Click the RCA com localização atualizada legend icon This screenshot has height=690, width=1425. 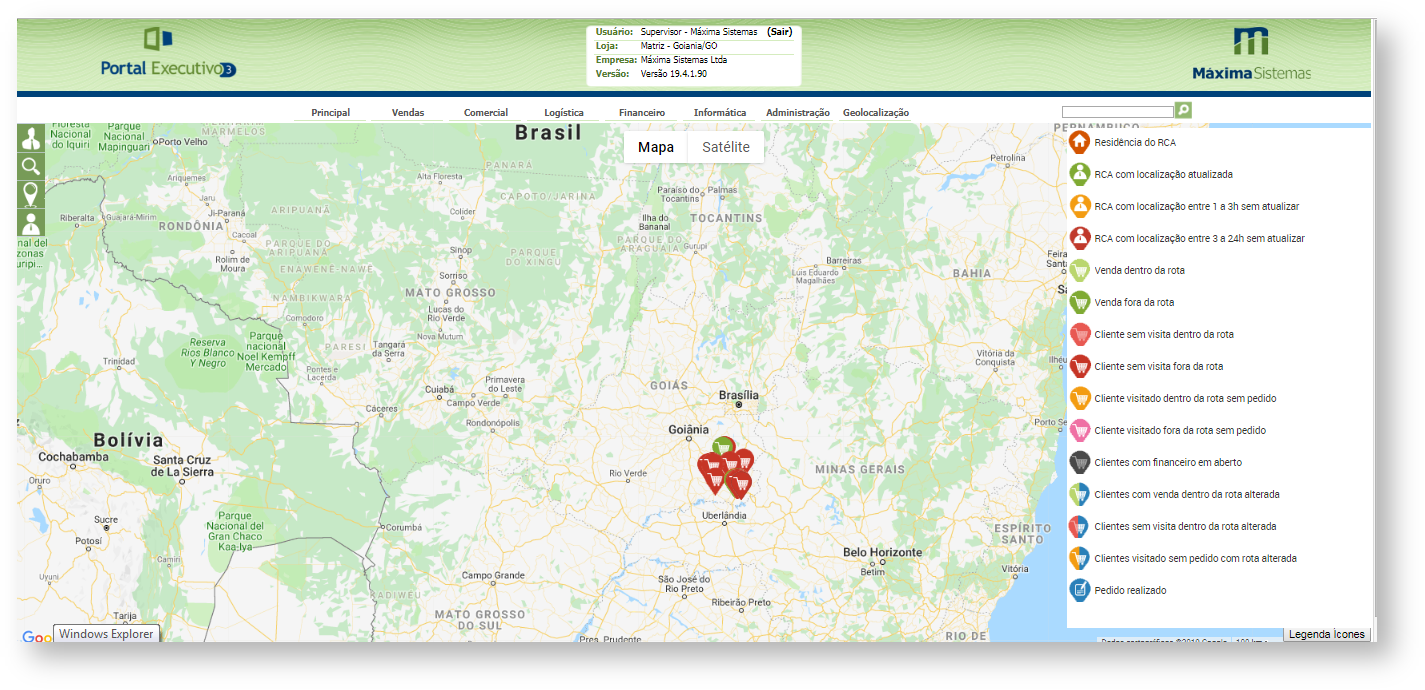point(1079,174)
